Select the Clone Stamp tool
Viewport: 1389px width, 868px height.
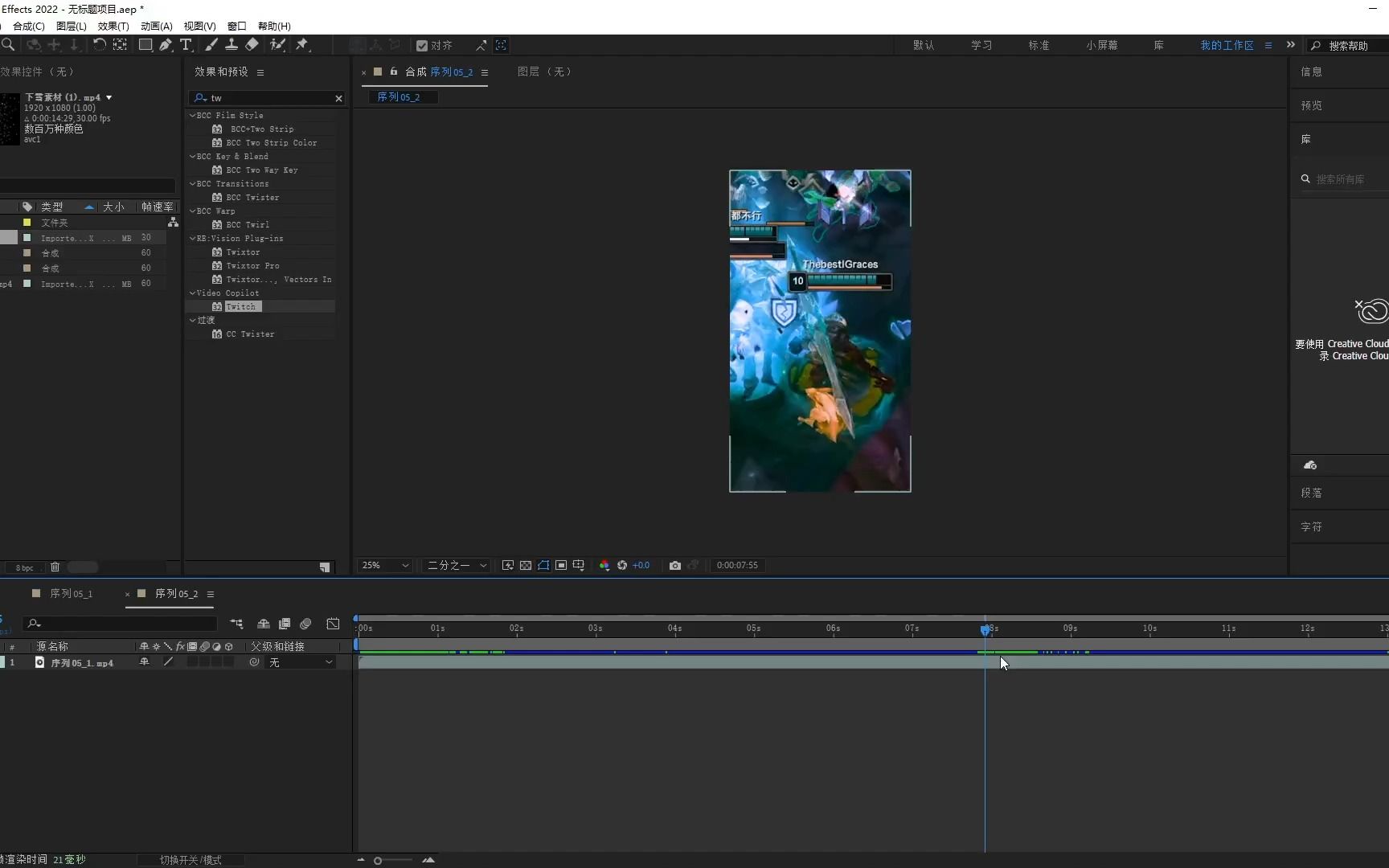pos(231,45)
